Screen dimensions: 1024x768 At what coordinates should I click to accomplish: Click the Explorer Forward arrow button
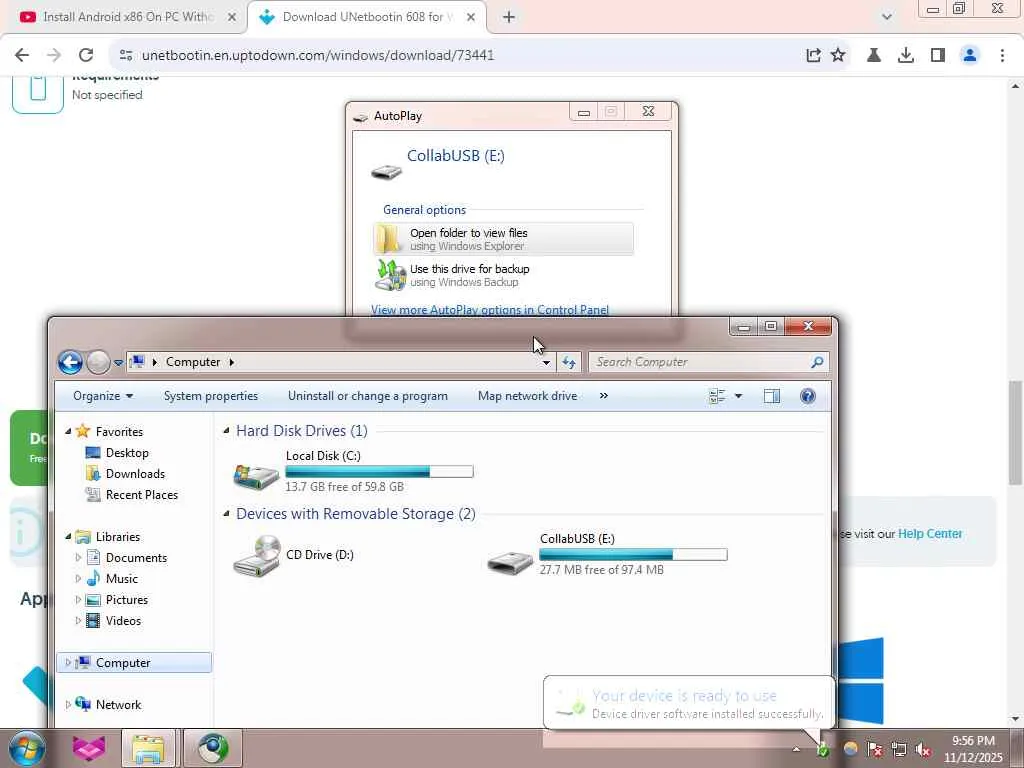[99, 362]
